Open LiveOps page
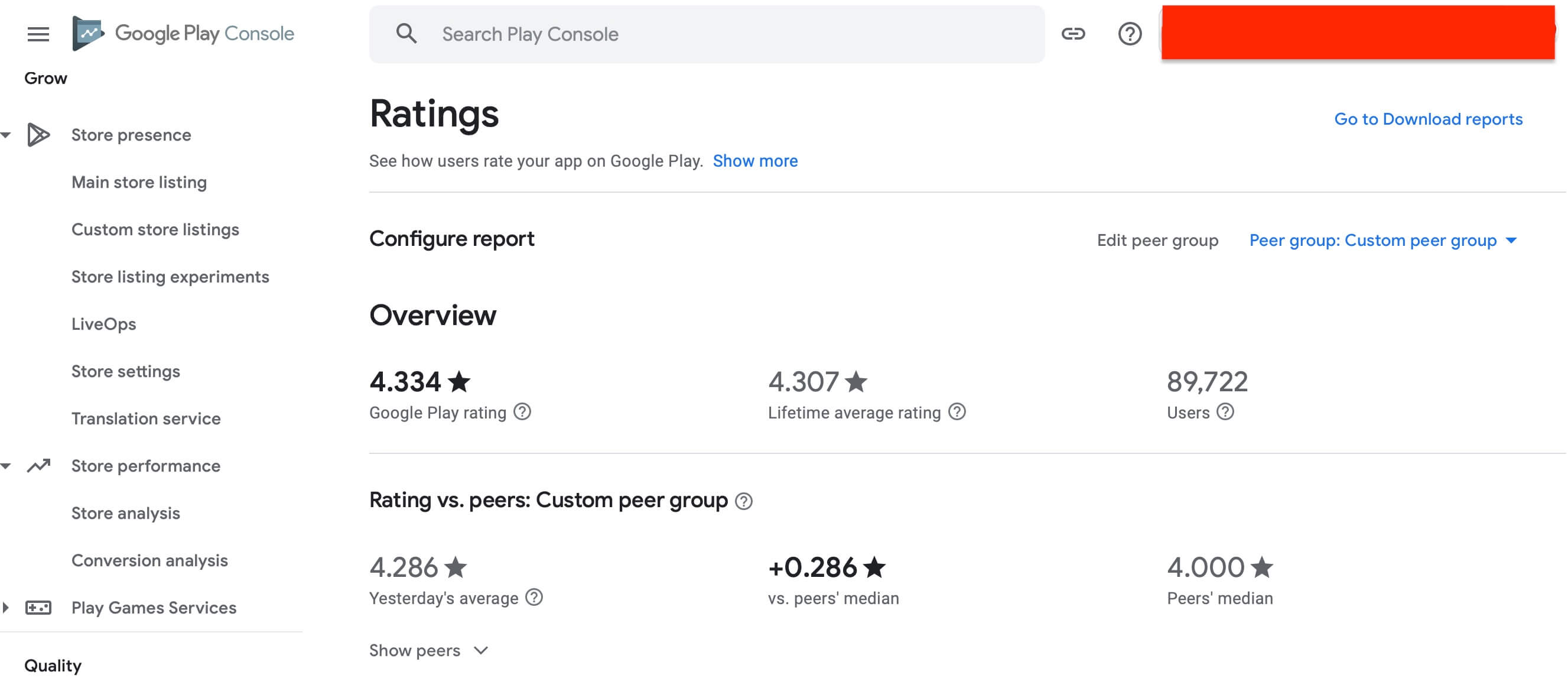1568x688 pixels. click(x=103, y=324)
